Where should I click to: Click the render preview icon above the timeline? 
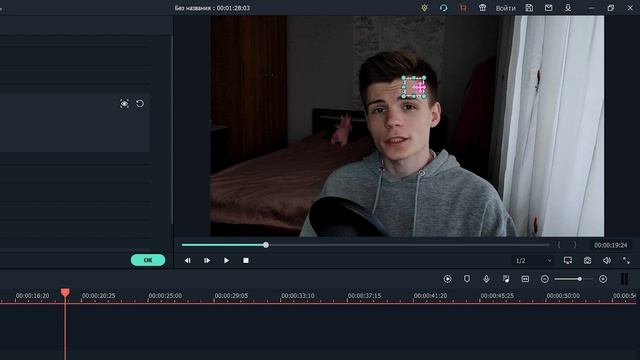pyautogui.click(x=447, y=279)
